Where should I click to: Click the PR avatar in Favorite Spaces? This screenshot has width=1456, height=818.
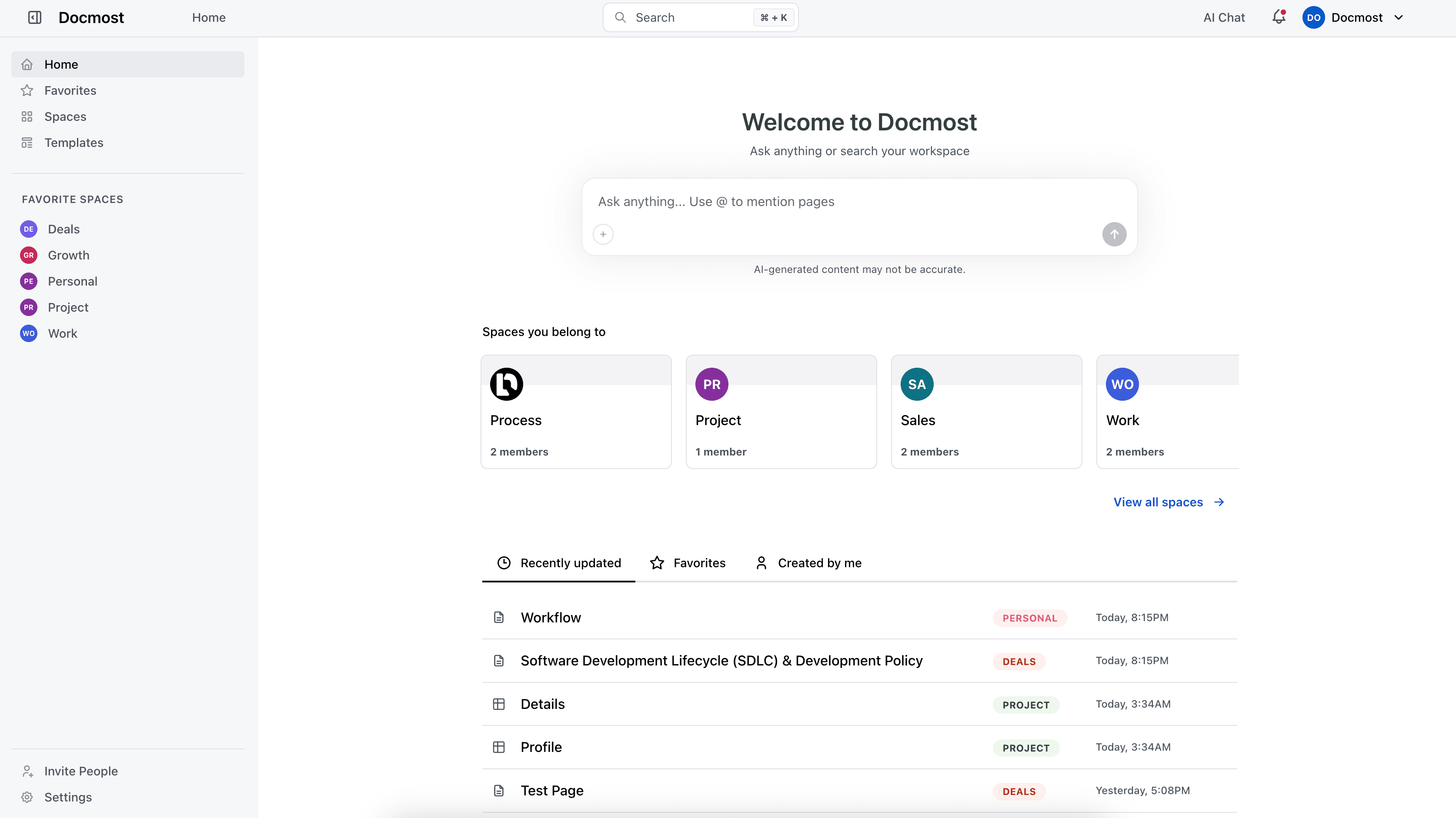point(29,307)
